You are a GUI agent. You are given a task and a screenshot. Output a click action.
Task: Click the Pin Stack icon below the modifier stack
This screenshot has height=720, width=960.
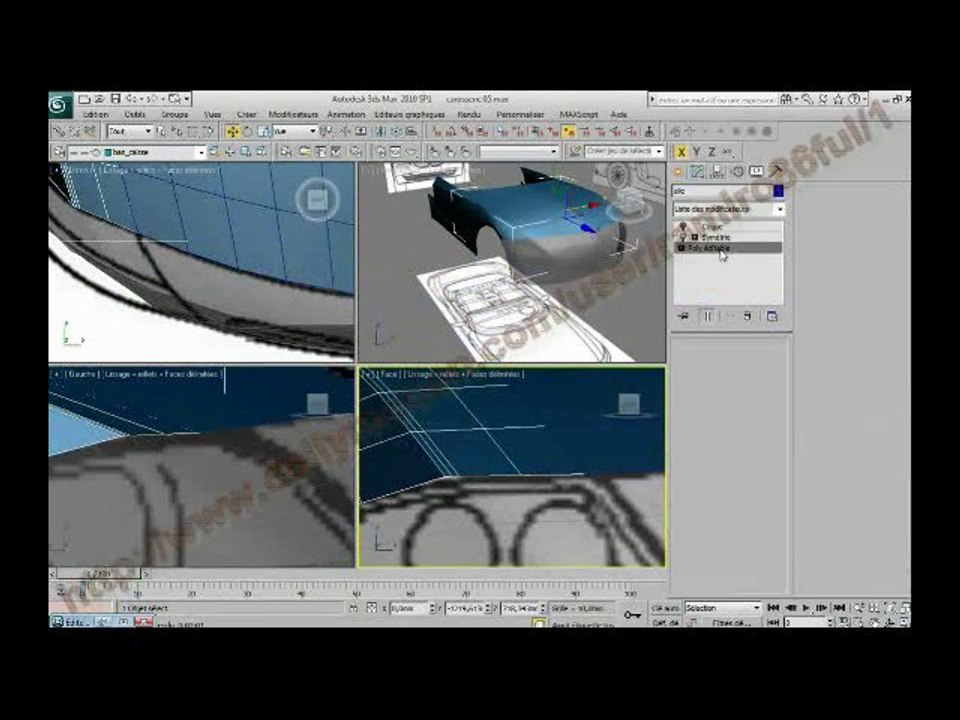683,316
